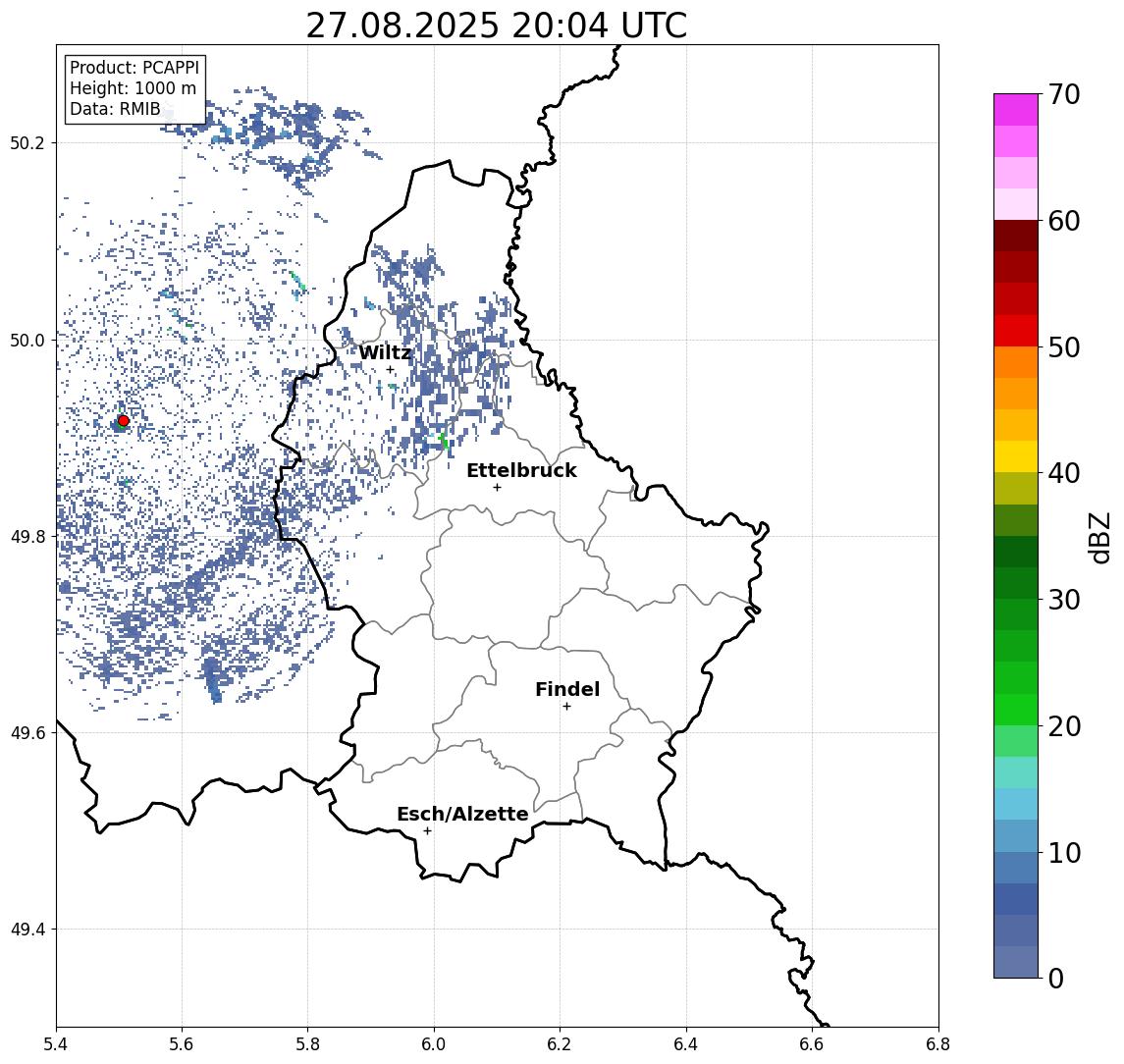
Task: Click the latitude 49.4 axis label
Action: [27, 930]
